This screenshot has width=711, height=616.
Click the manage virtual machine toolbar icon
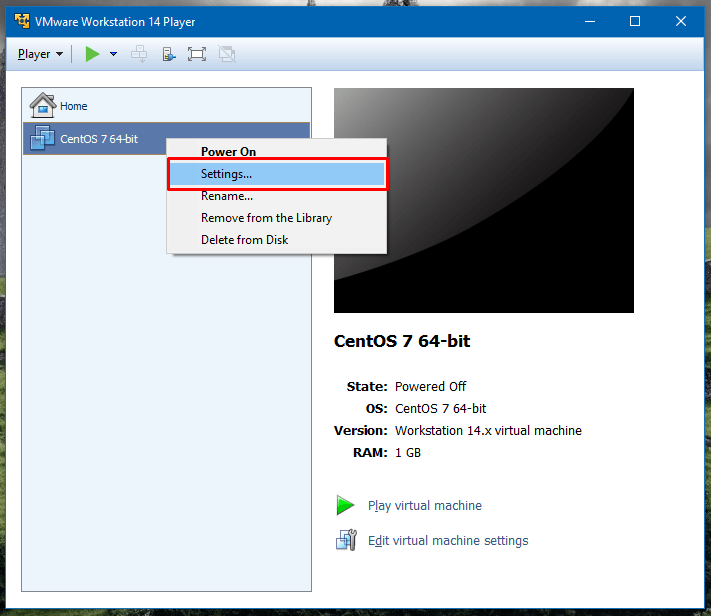(x=168, y=54)
